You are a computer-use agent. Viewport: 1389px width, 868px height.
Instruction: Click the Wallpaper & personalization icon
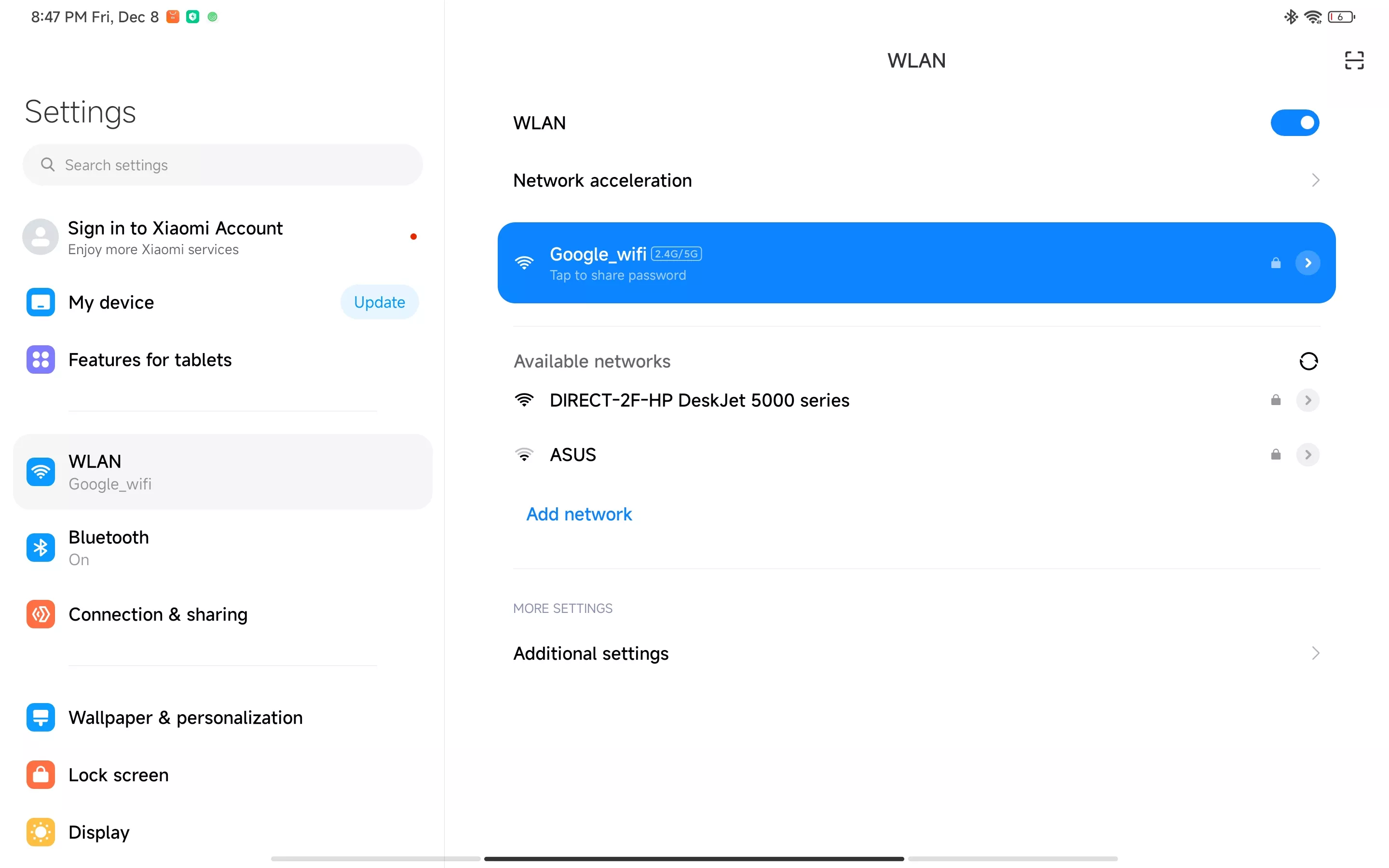click(40, 718)
